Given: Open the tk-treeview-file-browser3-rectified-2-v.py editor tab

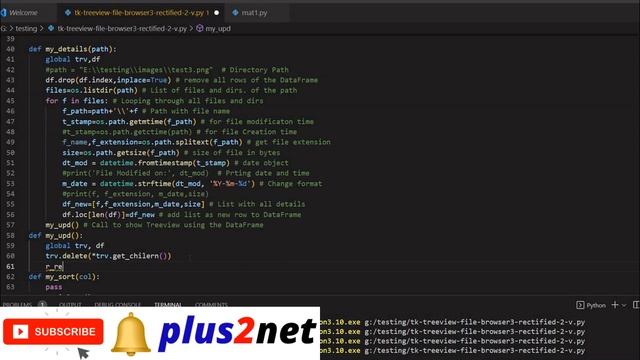Looking at the screenshot, I should (x=141, y=13).
